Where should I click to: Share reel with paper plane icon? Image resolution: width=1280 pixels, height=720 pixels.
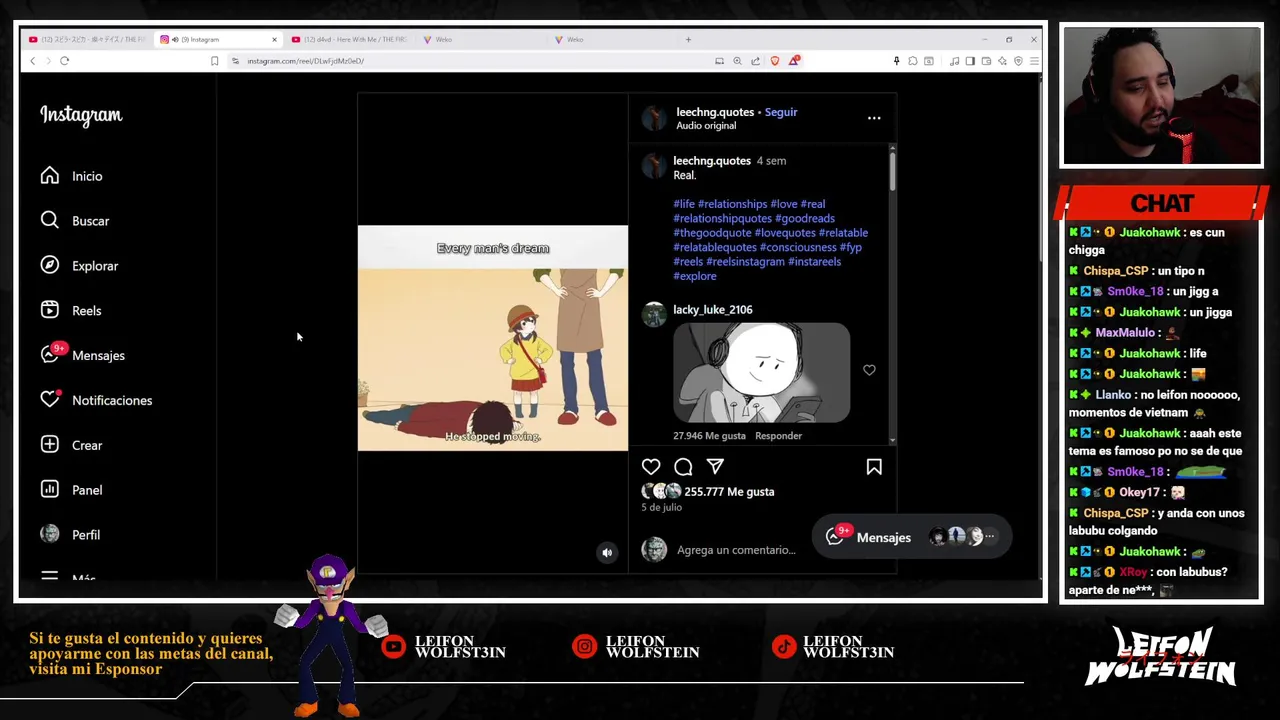tap(715, 467)
